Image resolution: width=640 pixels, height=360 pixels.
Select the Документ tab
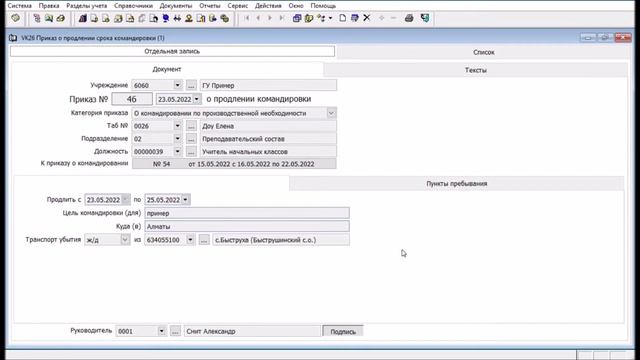pos(167,69)
